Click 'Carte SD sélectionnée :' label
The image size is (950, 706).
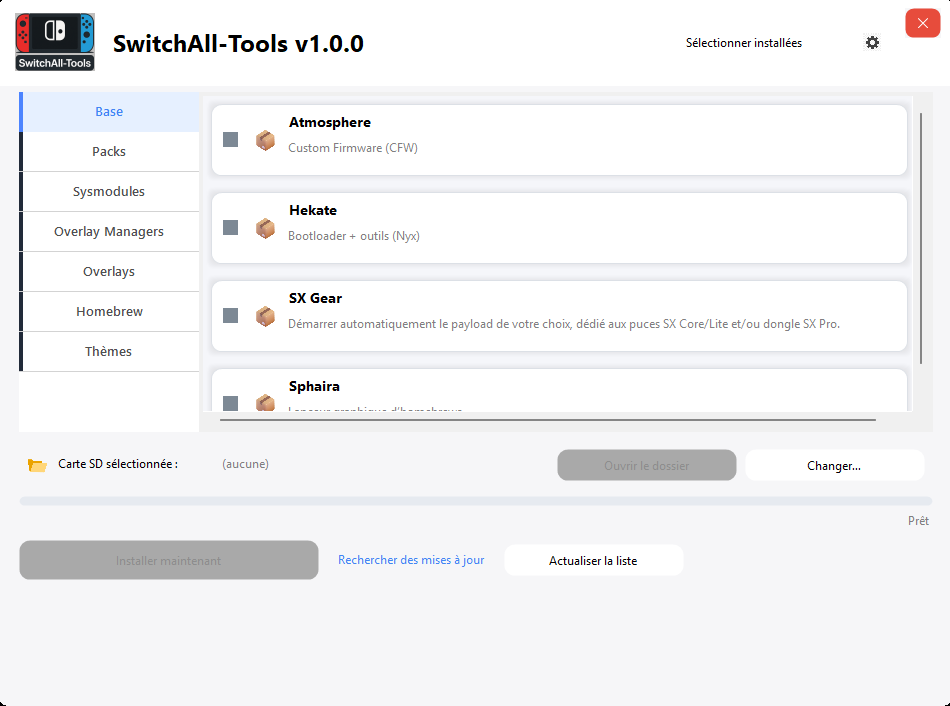click(x=118, y=464)
